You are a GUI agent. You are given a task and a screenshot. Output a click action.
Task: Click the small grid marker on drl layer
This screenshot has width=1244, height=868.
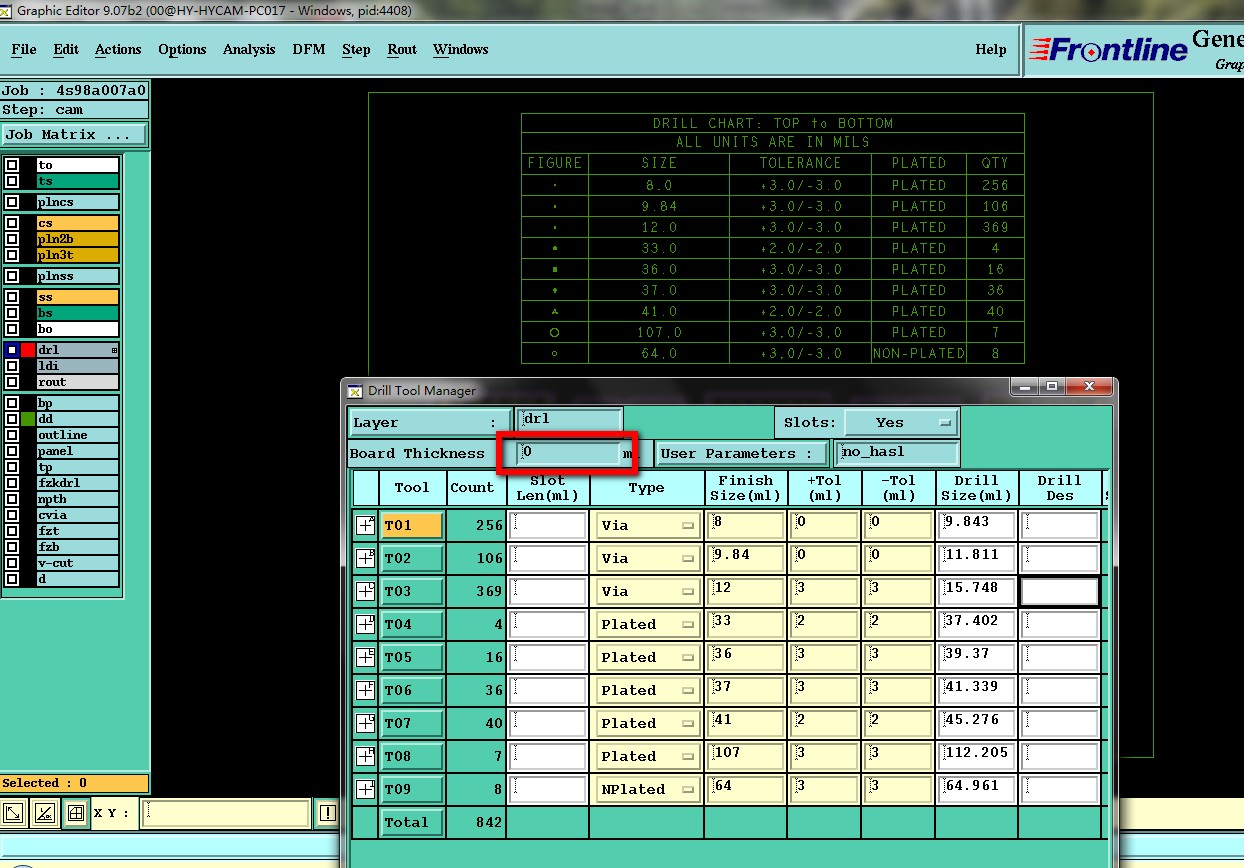click(x=114, y=350)
